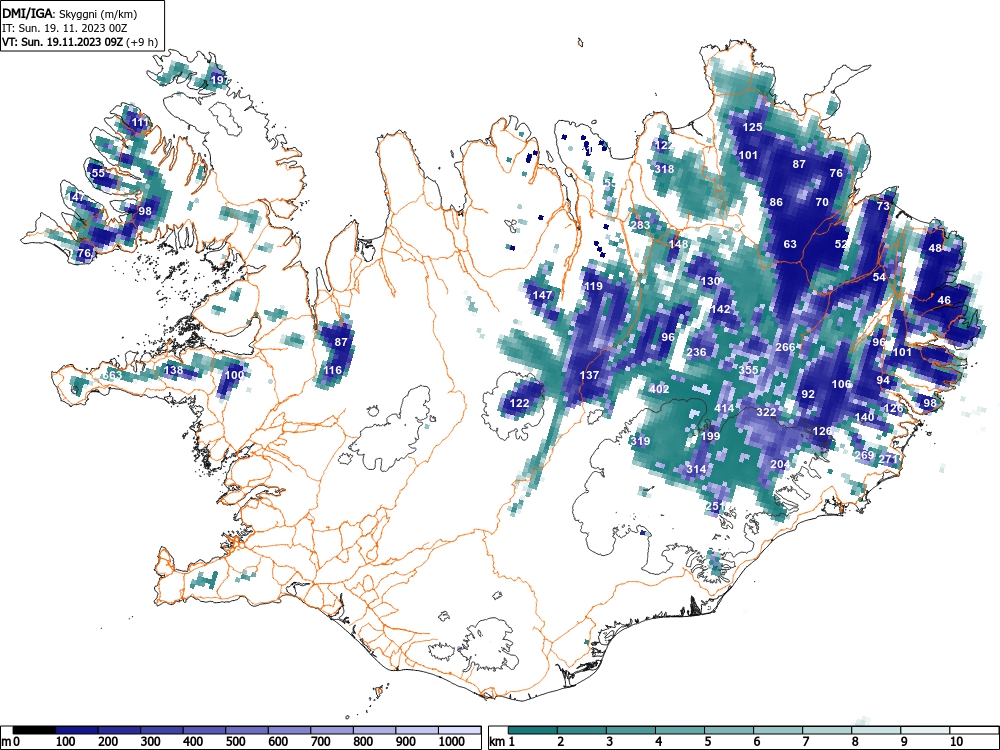1000x750 pixels.
Task: Click visibility value 122 on the western glacier
Action: click(x=520, y=403)
